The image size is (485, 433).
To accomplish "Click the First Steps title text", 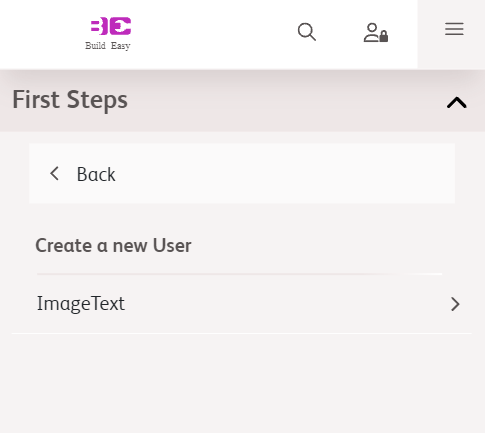I will [x=70, y=100].
